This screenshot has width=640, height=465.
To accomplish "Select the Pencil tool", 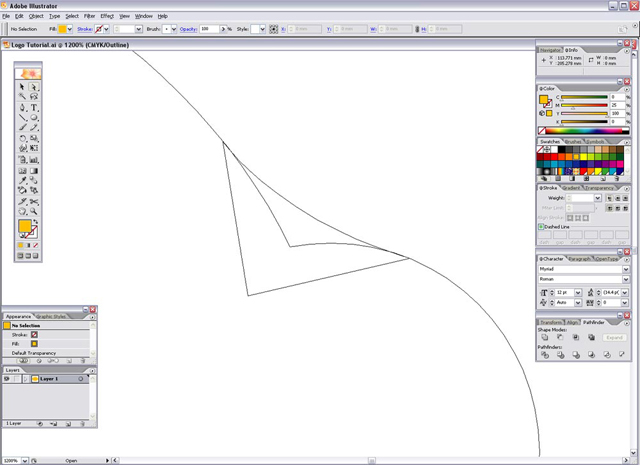I will click(x=34, y=127).
